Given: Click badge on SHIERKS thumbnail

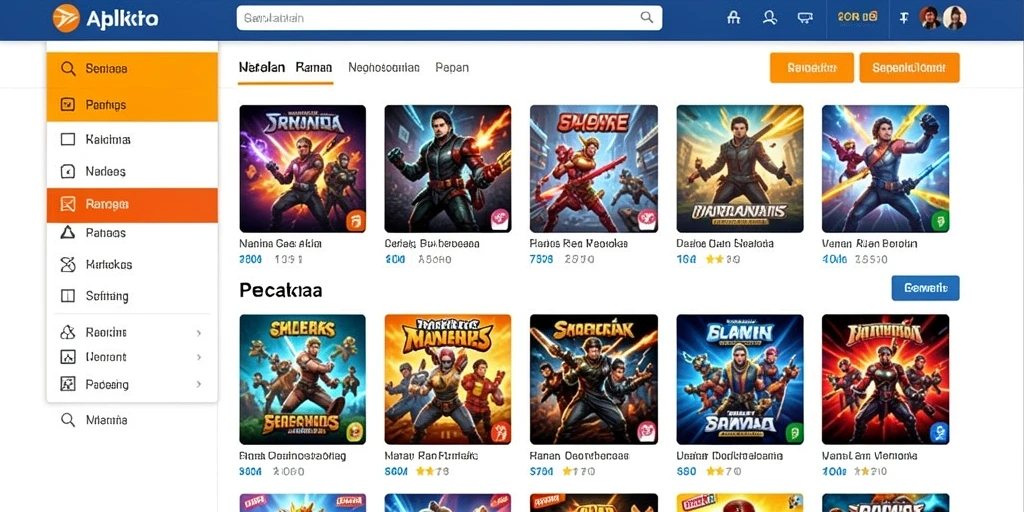Looking at the screenshot, I should pyautogui.click(x=355, y=431).
